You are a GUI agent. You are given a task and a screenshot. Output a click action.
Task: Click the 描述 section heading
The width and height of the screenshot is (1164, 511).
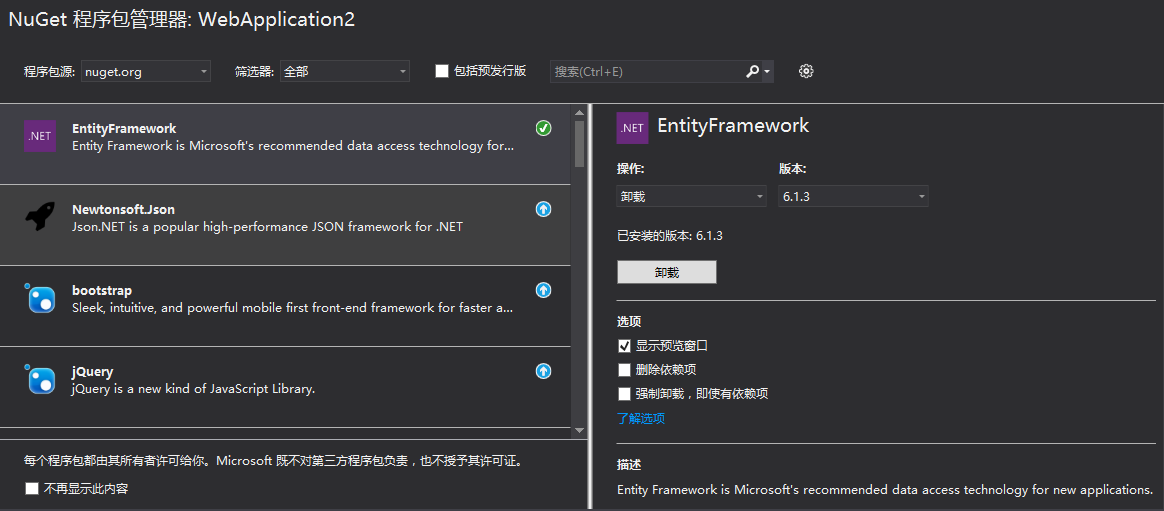click(629, 465)
